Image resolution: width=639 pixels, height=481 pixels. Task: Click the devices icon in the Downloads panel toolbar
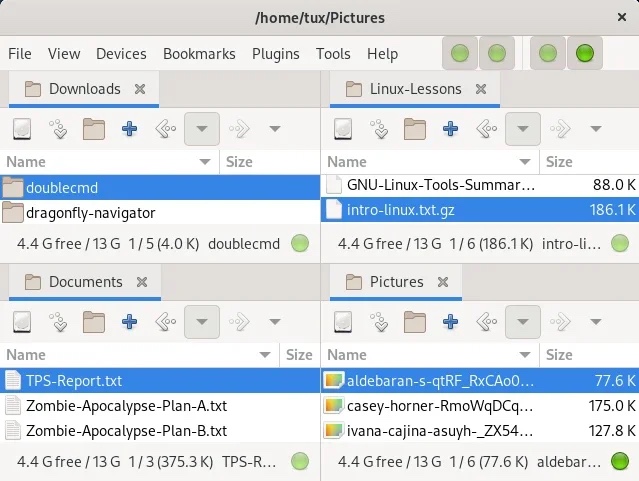point(22,128)
